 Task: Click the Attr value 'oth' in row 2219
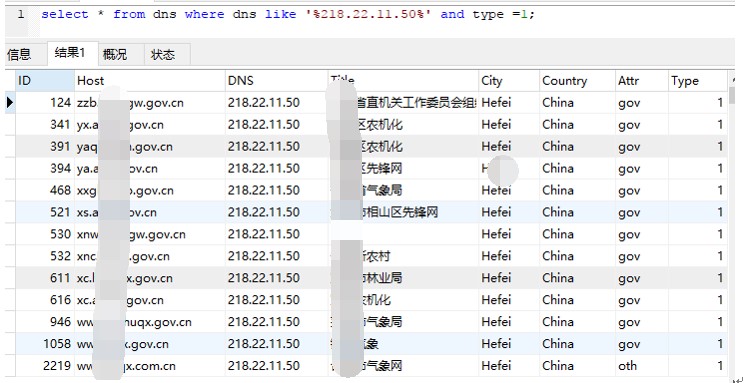pos(642,365)
